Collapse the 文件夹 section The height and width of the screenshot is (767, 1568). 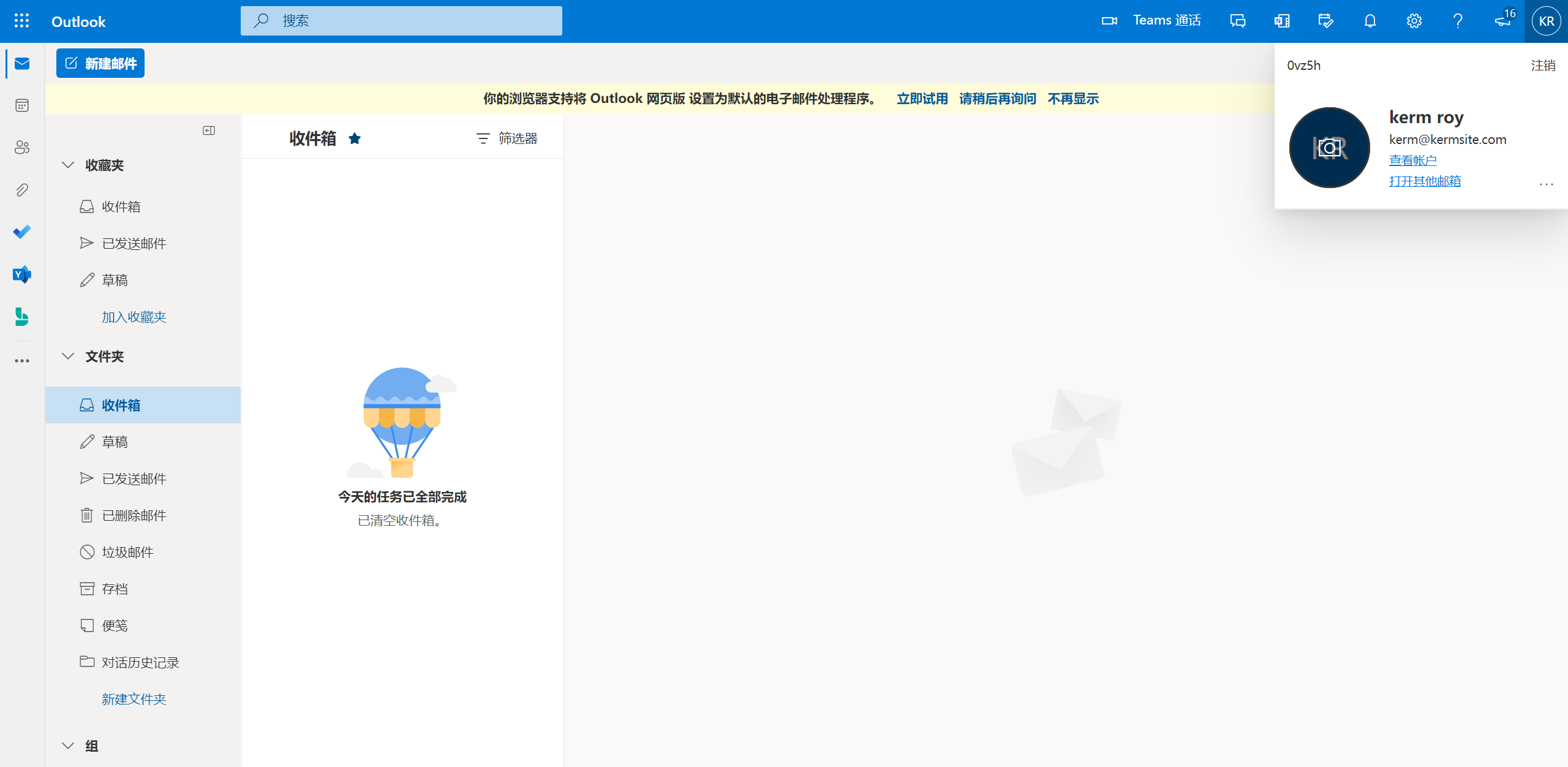(x=69, y=357)
